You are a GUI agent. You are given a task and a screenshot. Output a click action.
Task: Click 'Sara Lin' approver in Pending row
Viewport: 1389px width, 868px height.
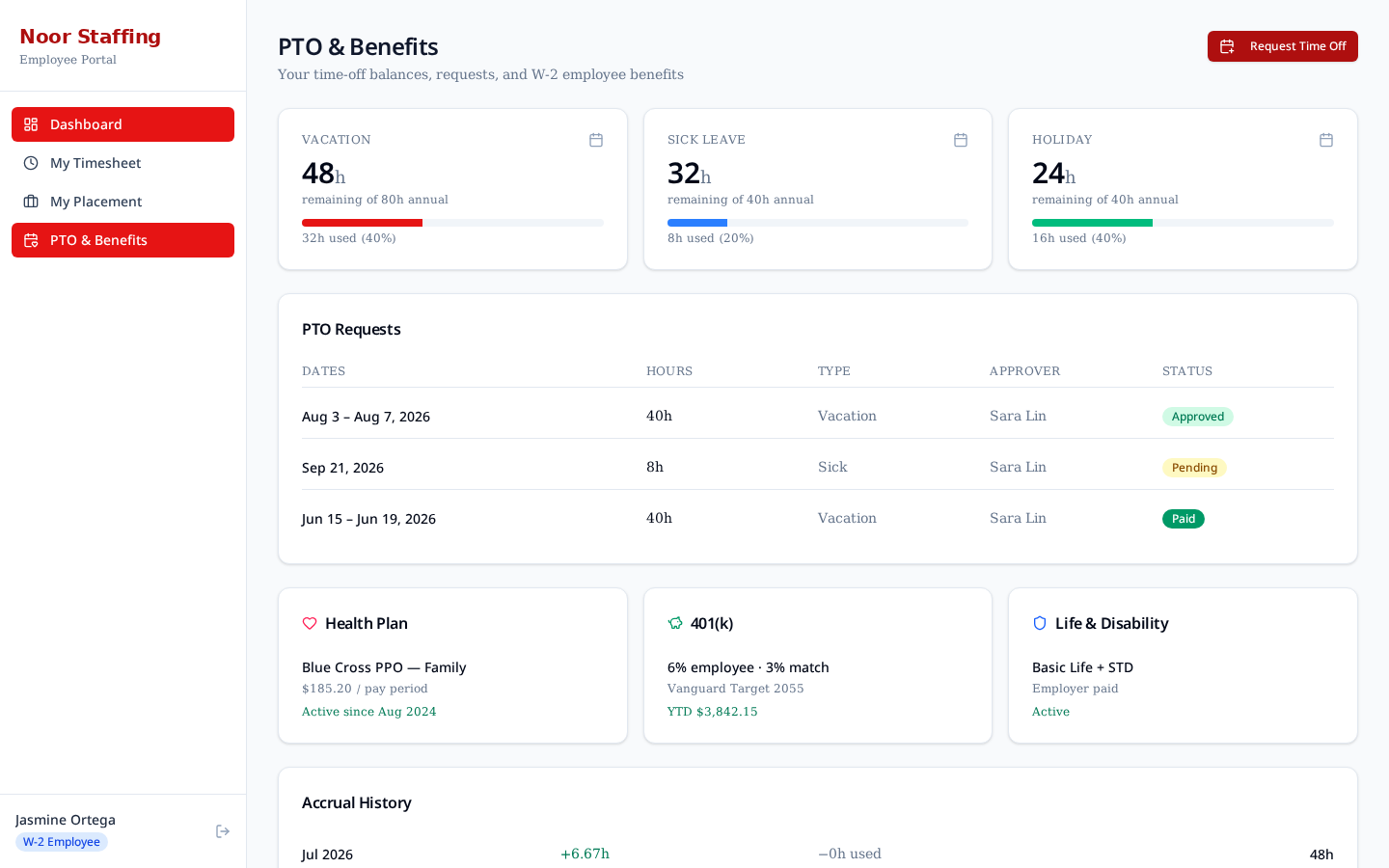click(x=1018, y=467)
